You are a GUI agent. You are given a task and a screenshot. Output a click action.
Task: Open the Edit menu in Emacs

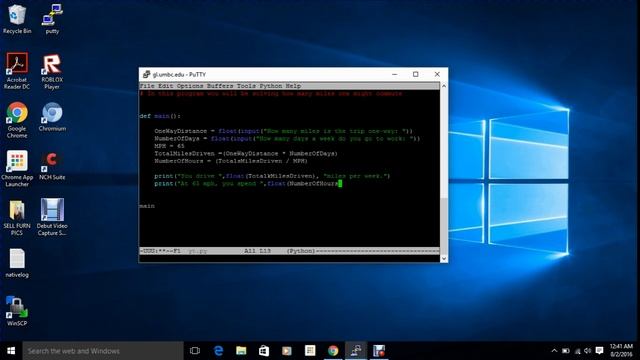pyautogui.click(x=165, y=86)
